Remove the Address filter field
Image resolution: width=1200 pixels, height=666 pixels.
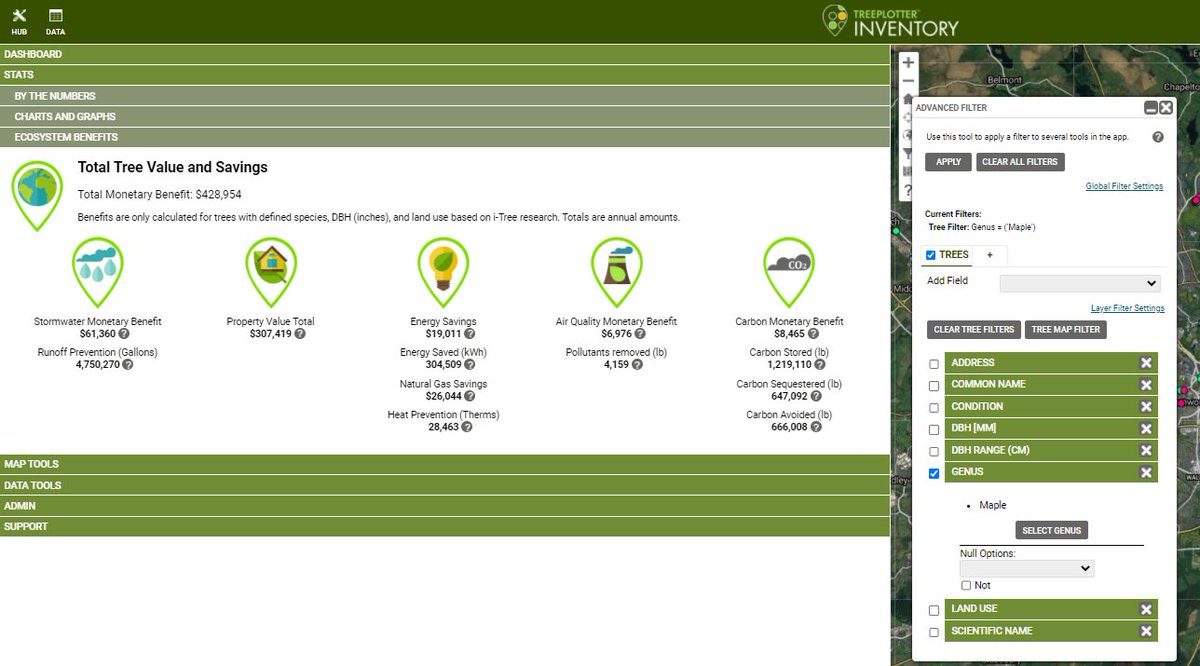pyautogui.click(x=1146, y=363)
